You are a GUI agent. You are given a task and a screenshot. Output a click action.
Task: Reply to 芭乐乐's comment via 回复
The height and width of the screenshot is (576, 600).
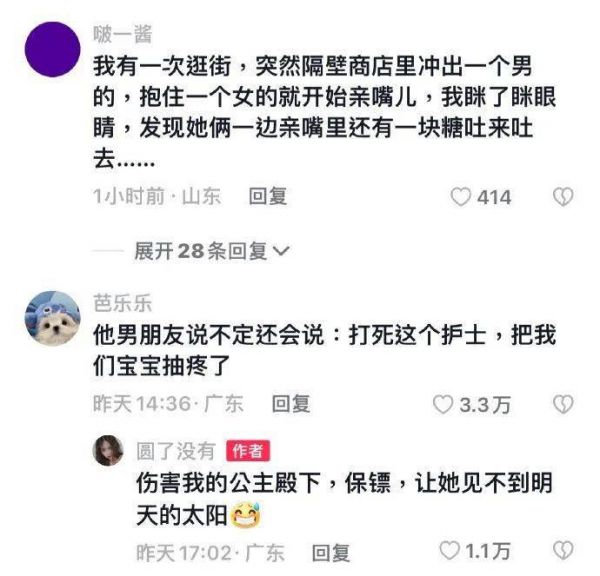290,404
